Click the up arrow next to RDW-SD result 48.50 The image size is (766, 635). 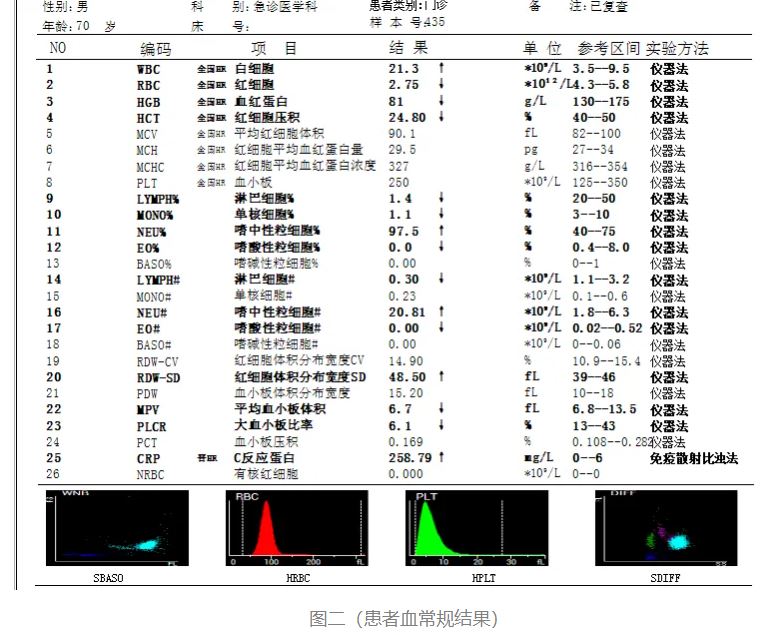point(441,377)
